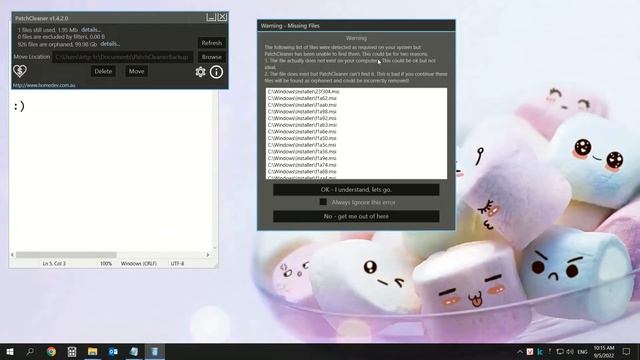
Task: Switch to PatchCleaner taskbar icon
Action: 155,351
